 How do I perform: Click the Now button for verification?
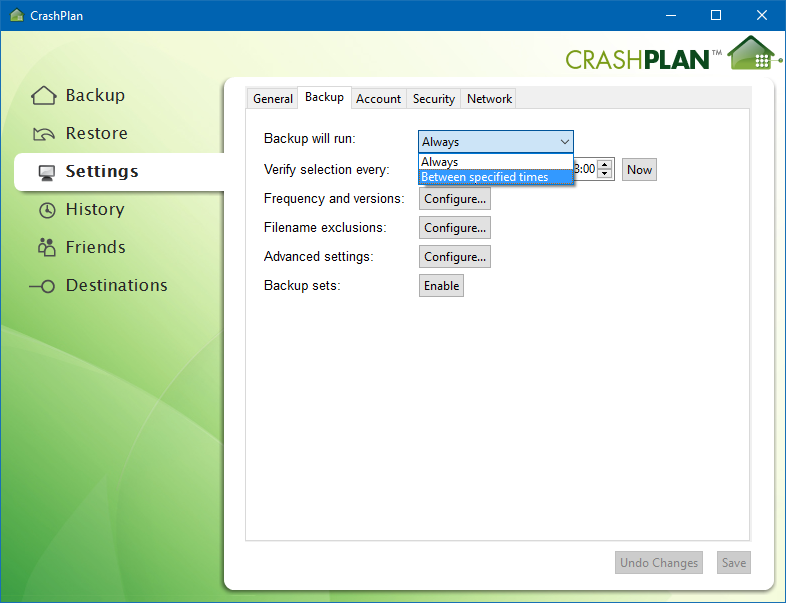click(639, 170)
